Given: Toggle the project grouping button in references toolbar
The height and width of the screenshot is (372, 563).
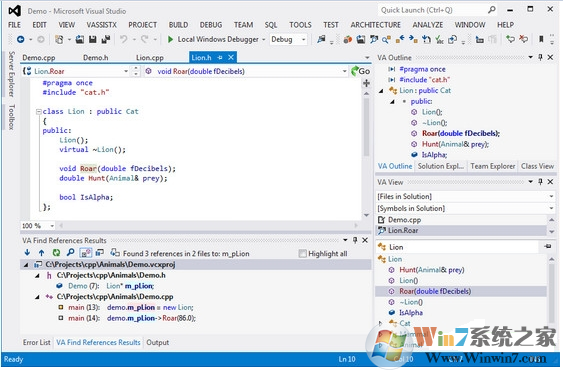Looking at the screenshot, I should coord(99,253).
